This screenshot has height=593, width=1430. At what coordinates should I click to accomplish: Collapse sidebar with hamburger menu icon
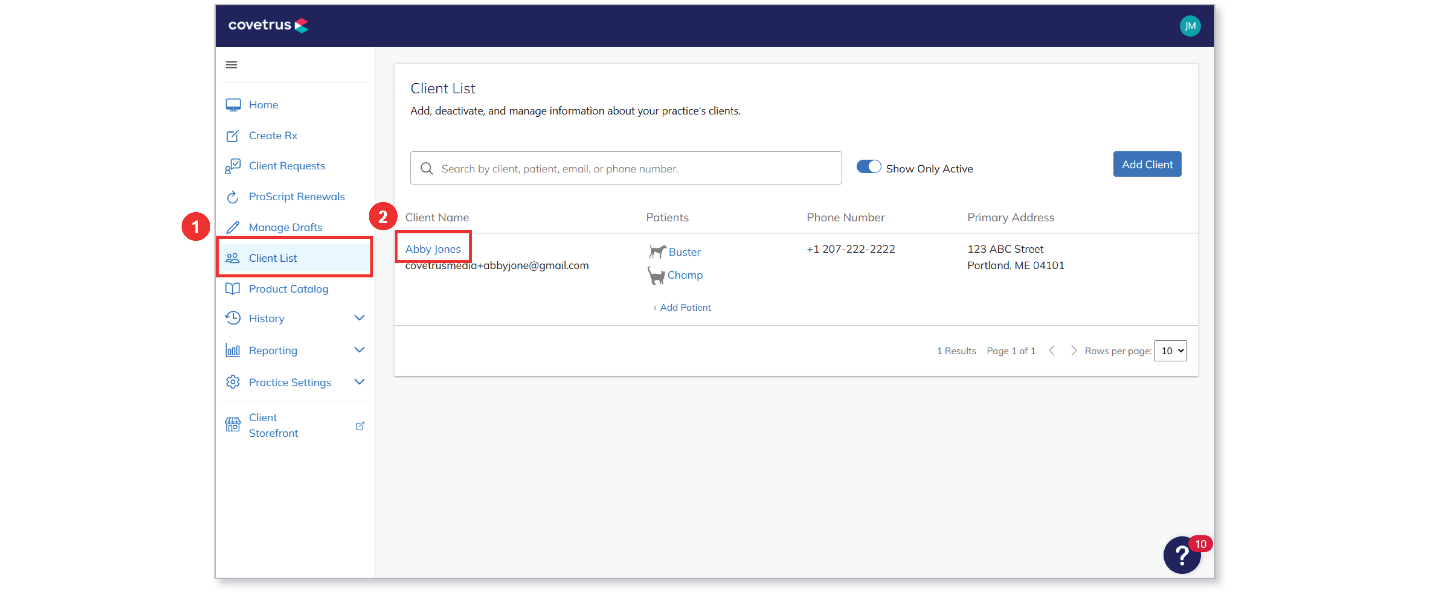(231, 65)
